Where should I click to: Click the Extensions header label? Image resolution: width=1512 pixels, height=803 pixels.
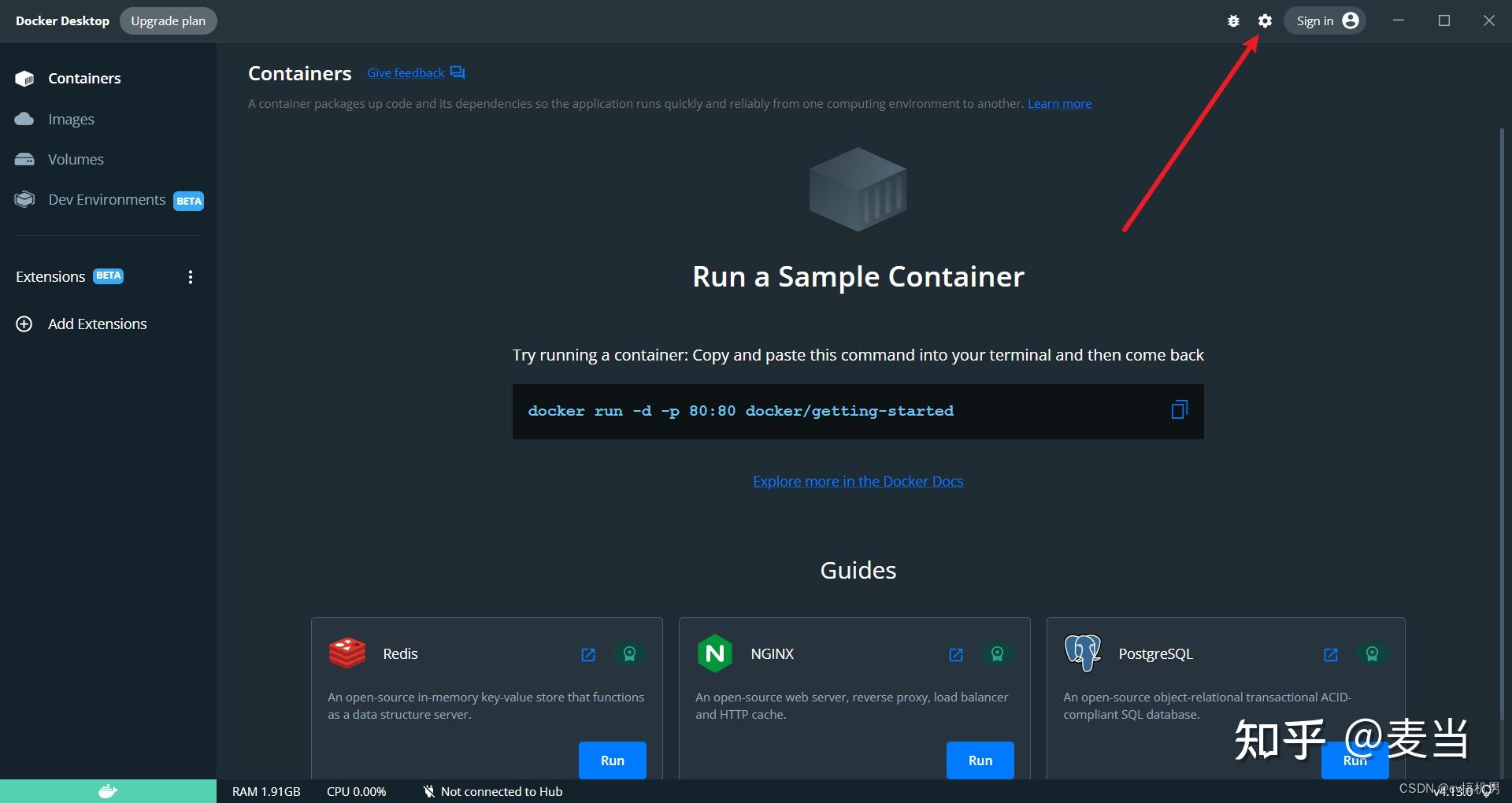click(x=50, y=276)
